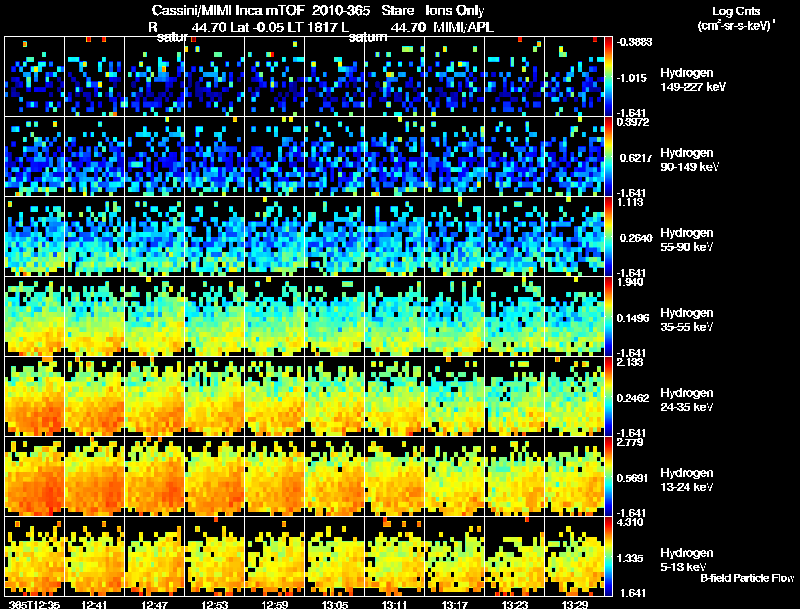Screen dimensions: 800x609
Task: Click the color bar for the 149-227 keV row
Action: 608,77
